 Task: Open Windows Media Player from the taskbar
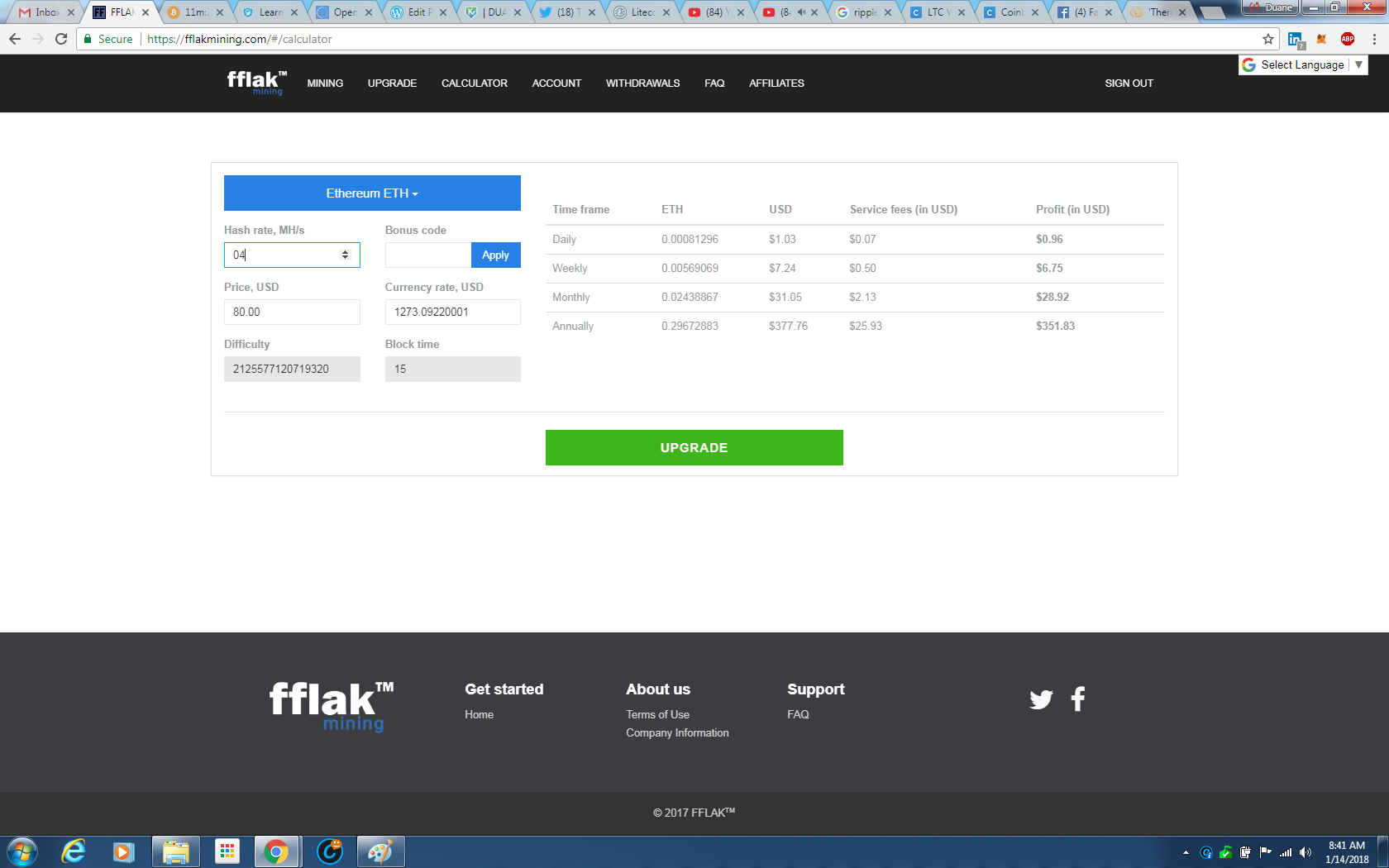click(124, 851)
